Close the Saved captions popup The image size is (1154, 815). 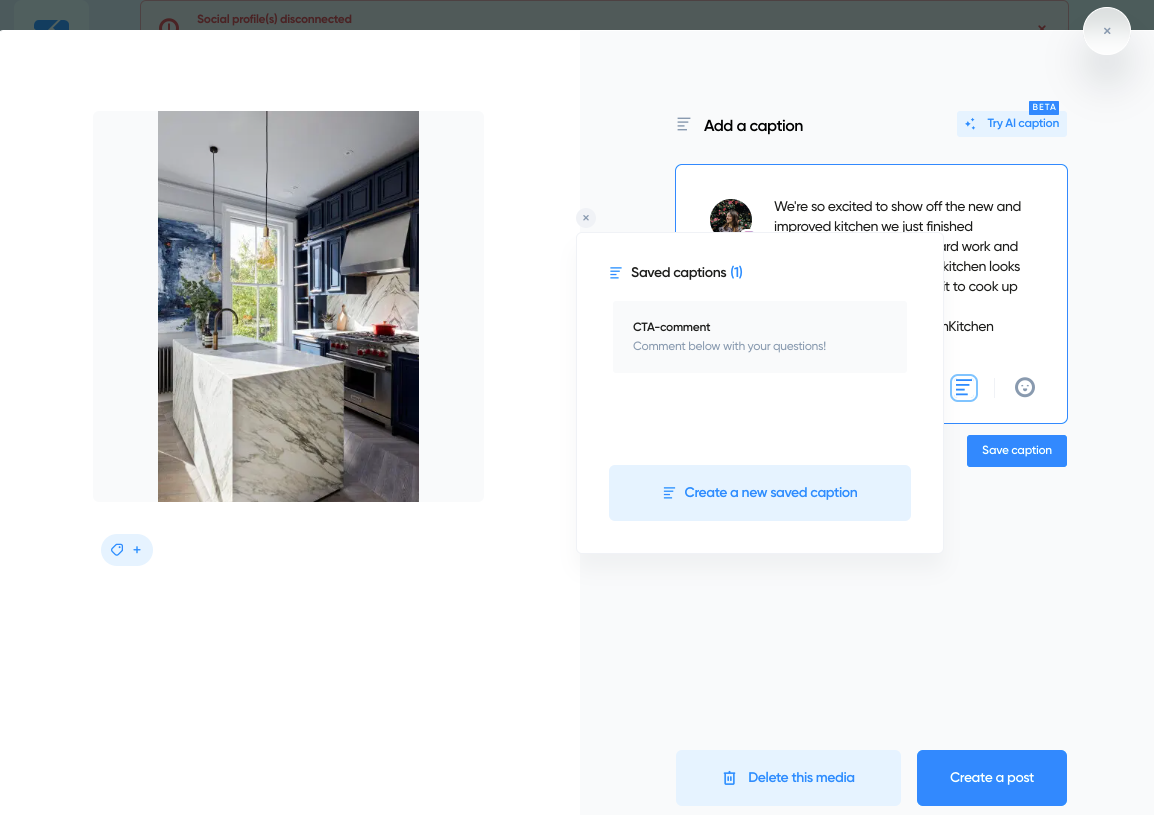click(x=585, y=217)
